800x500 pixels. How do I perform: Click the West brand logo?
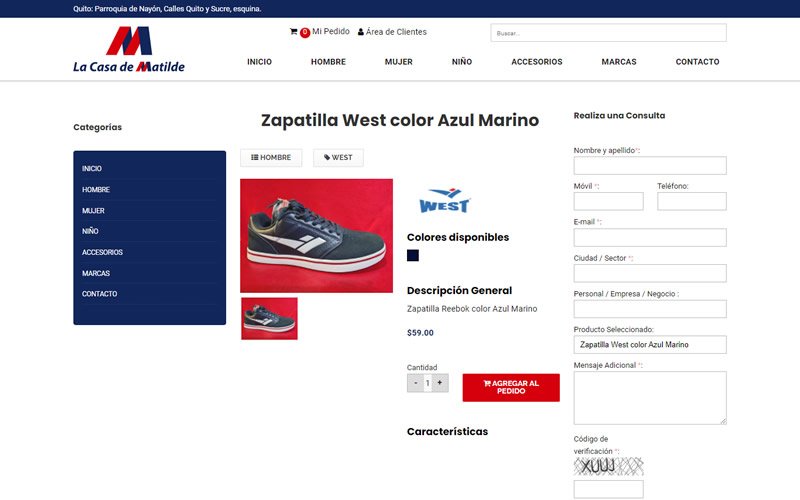pos(444,201)
